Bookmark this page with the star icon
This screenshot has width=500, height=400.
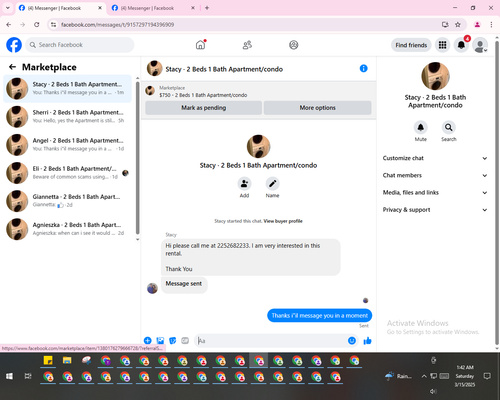(458, 24)
